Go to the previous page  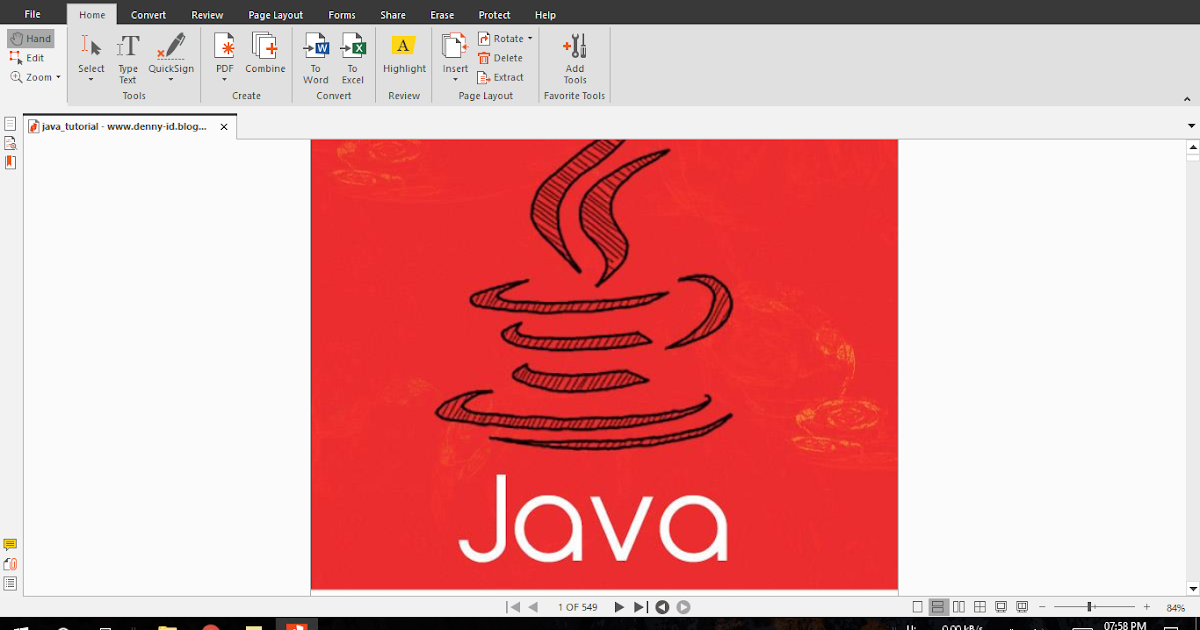533,607
